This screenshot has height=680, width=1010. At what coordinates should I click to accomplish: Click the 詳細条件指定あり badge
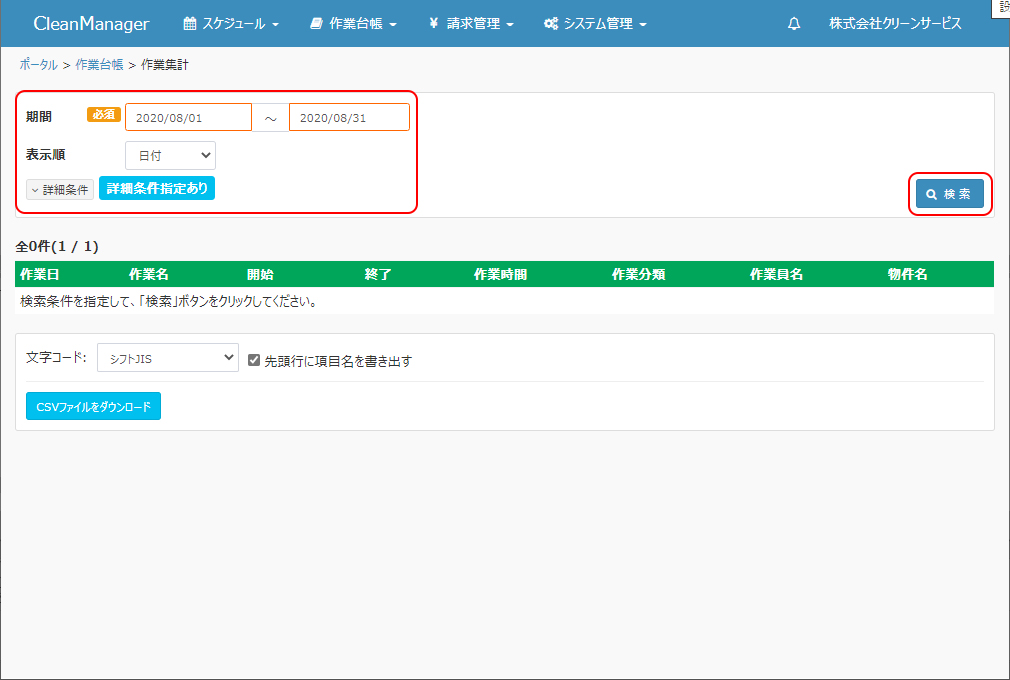click(157, 188)
